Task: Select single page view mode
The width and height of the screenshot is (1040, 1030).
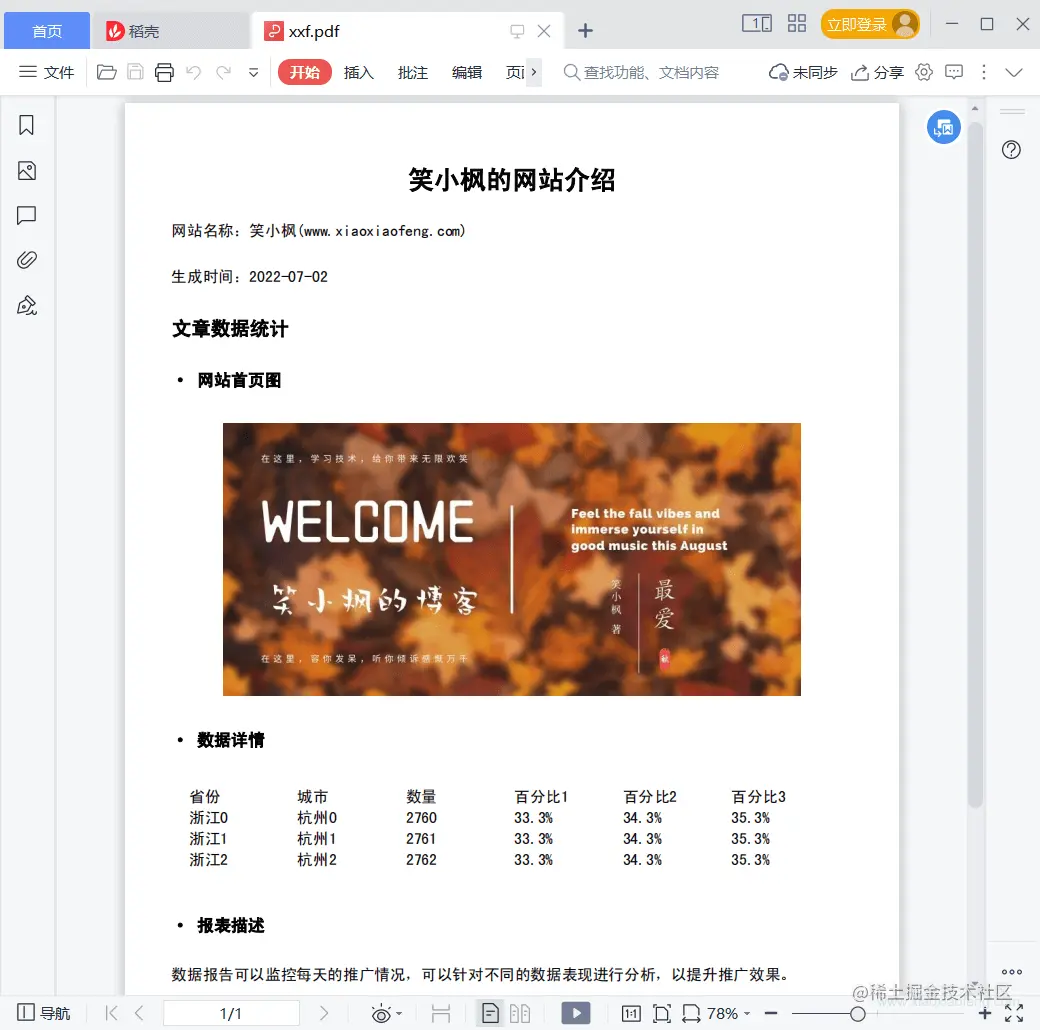Action: tap(490, 1013)
